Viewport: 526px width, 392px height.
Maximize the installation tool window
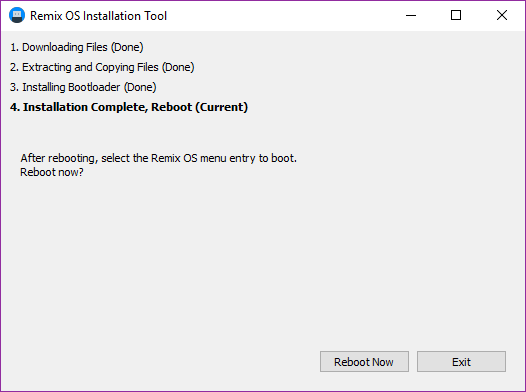pos(456,15)
